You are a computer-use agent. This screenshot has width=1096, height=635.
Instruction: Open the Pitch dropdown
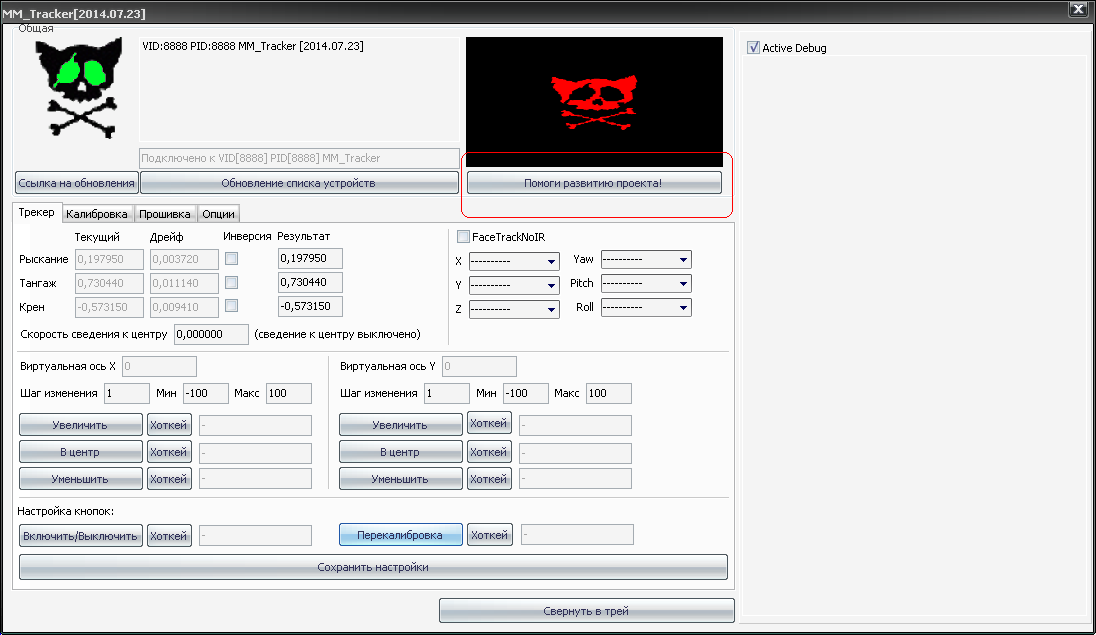click(x=646, y=283)
